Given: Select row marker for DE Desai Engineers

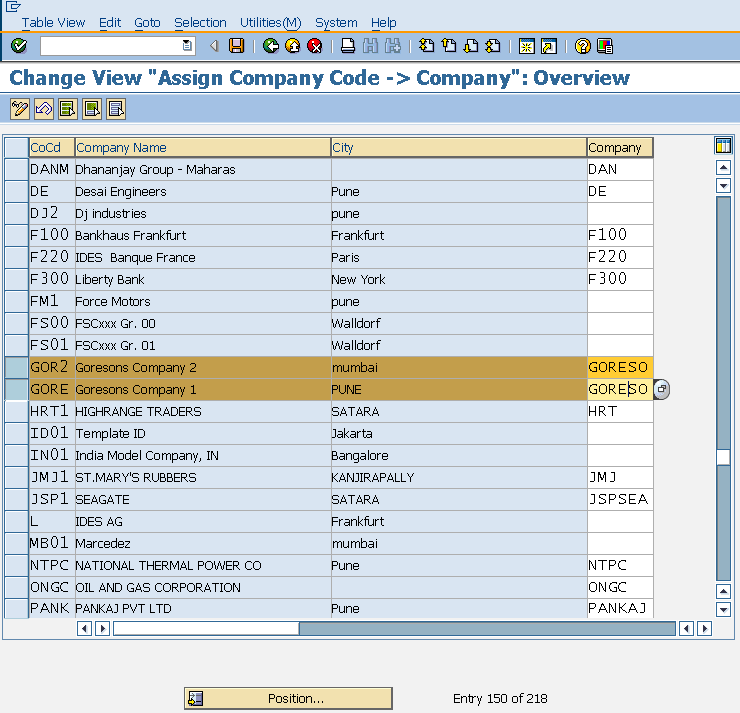Looking at the screenshot, I should [x=17, y=192].
